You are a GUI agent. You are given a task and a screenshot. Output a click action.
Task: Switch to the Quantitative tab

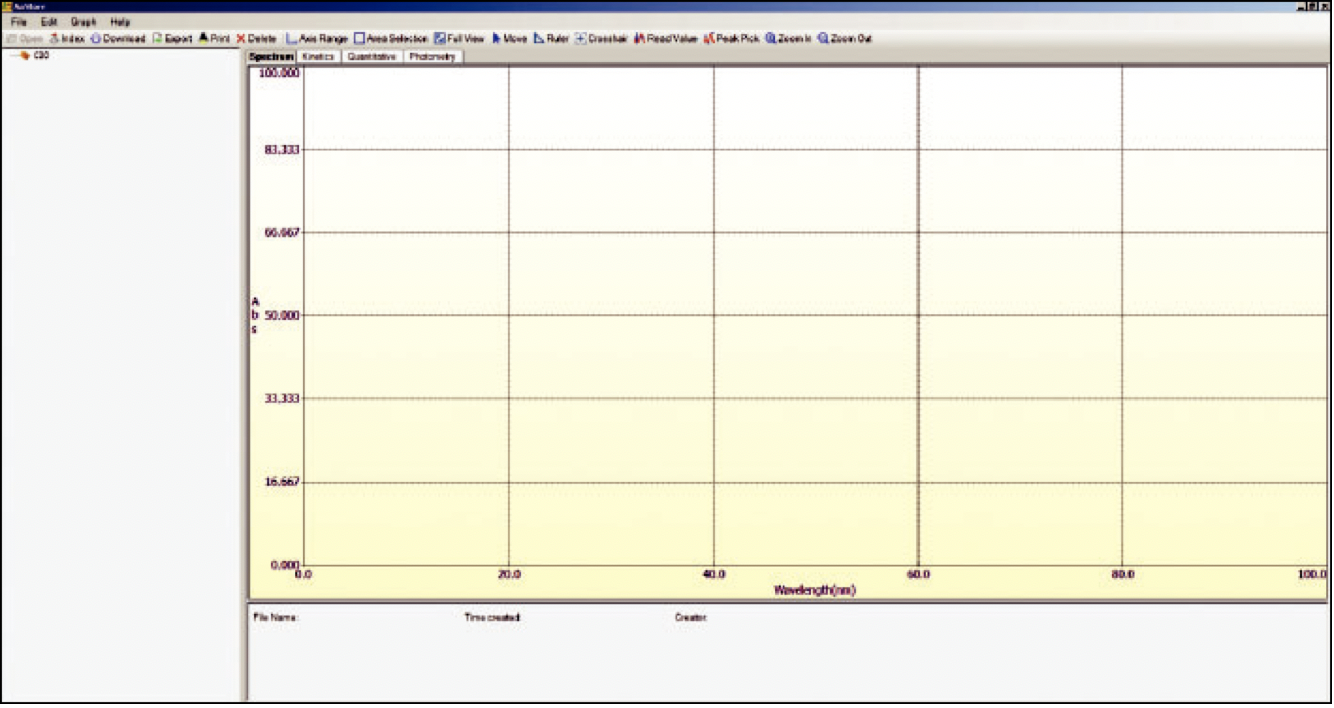tap(372, 57)
